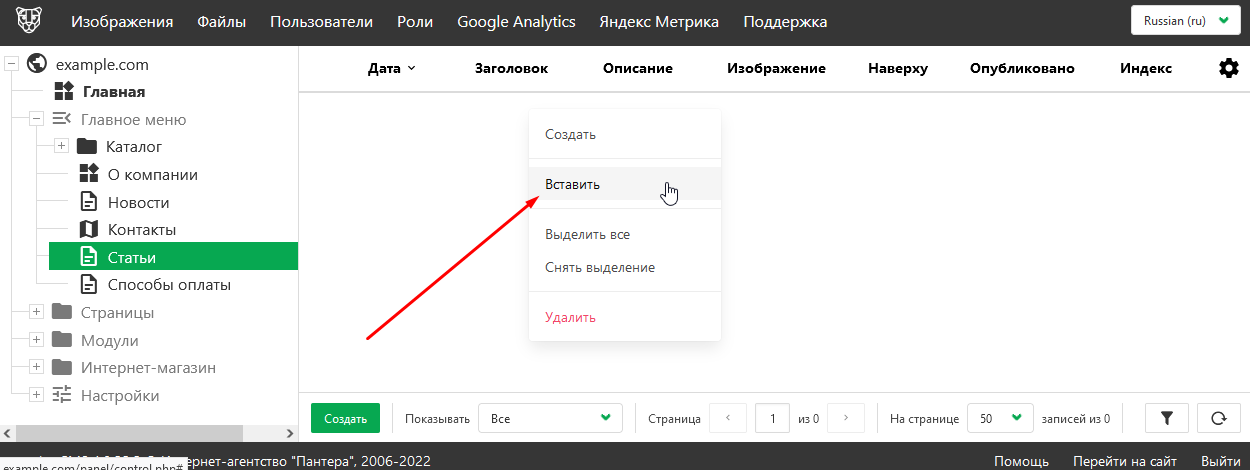Open table settings gear icon
This screenshot has height=470, width=1250.
[x=1228, y=68]
